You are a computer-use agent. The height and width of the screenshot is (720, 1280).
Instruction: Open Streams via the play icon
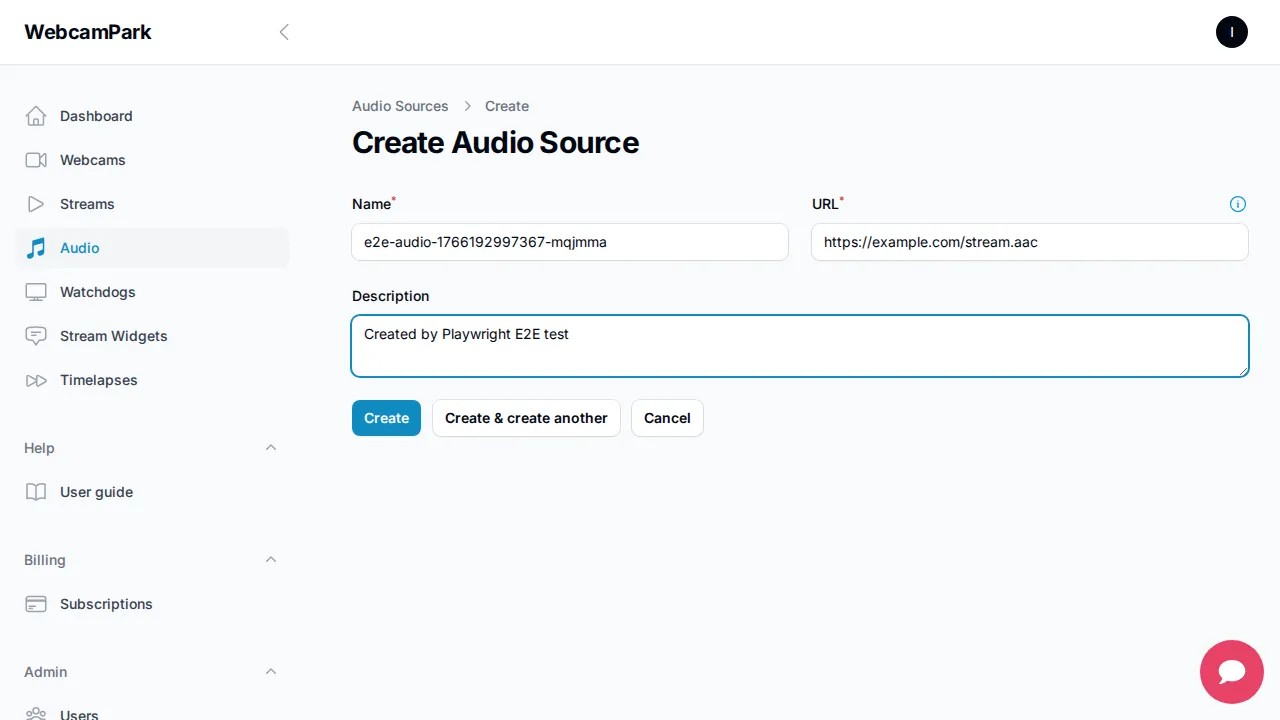(35, 204)
